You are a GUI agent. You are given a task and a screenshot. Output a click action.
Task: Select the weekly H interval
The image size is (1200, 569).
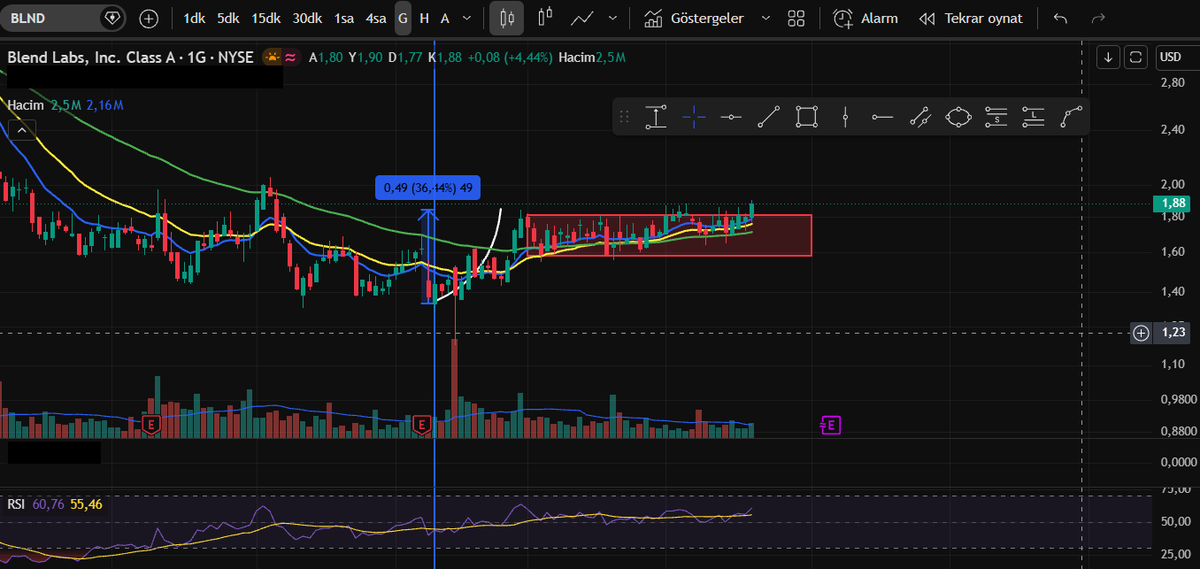424,18
